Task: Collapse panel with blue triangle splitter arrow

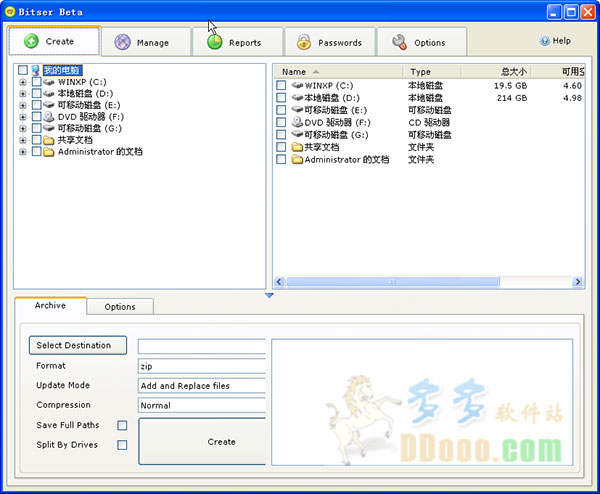Action: click(269, 295)
